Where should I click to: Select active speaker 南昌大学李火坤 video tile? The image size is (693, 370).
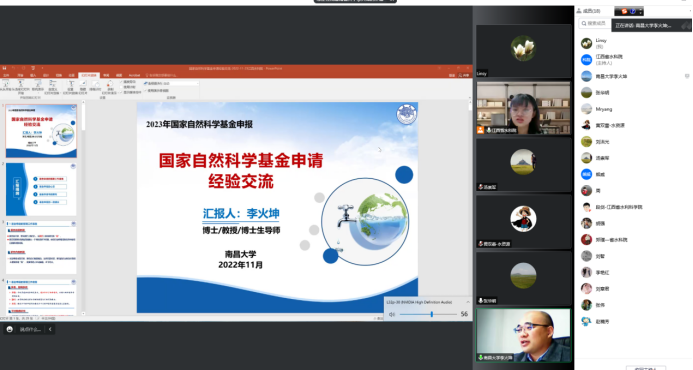pos(523,335)
